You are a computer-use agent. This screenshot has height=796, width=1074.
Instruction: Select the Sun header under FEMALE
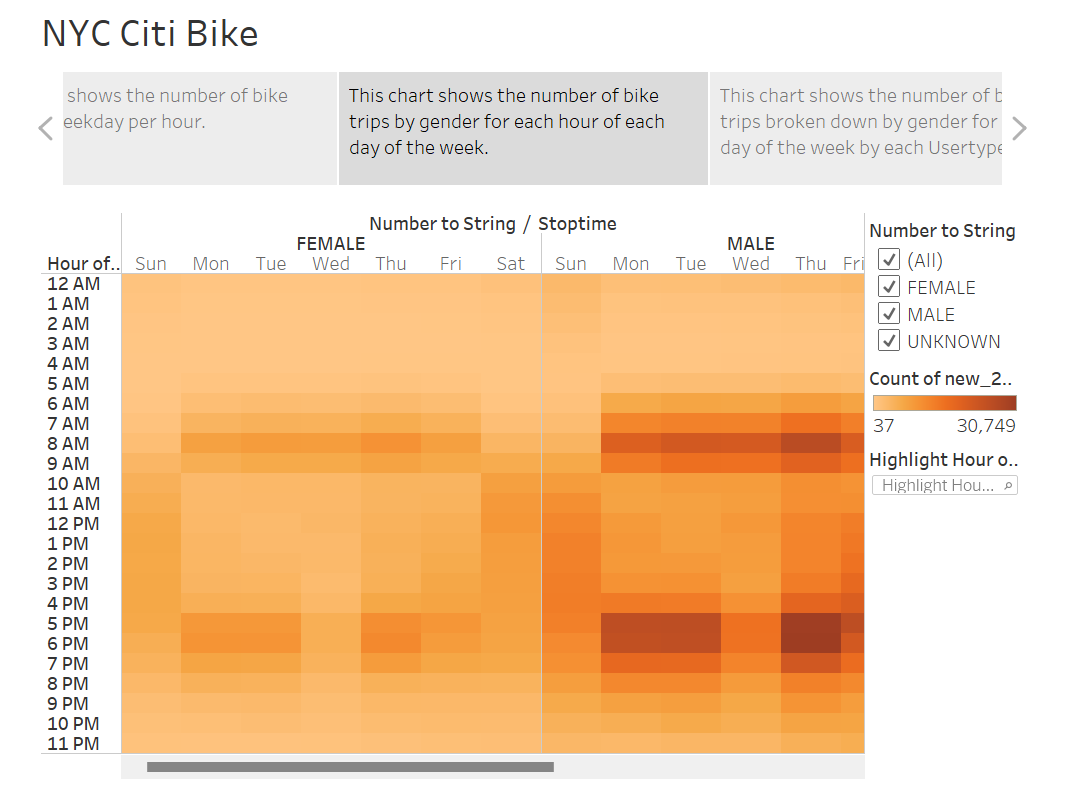[x=151, y=263]
